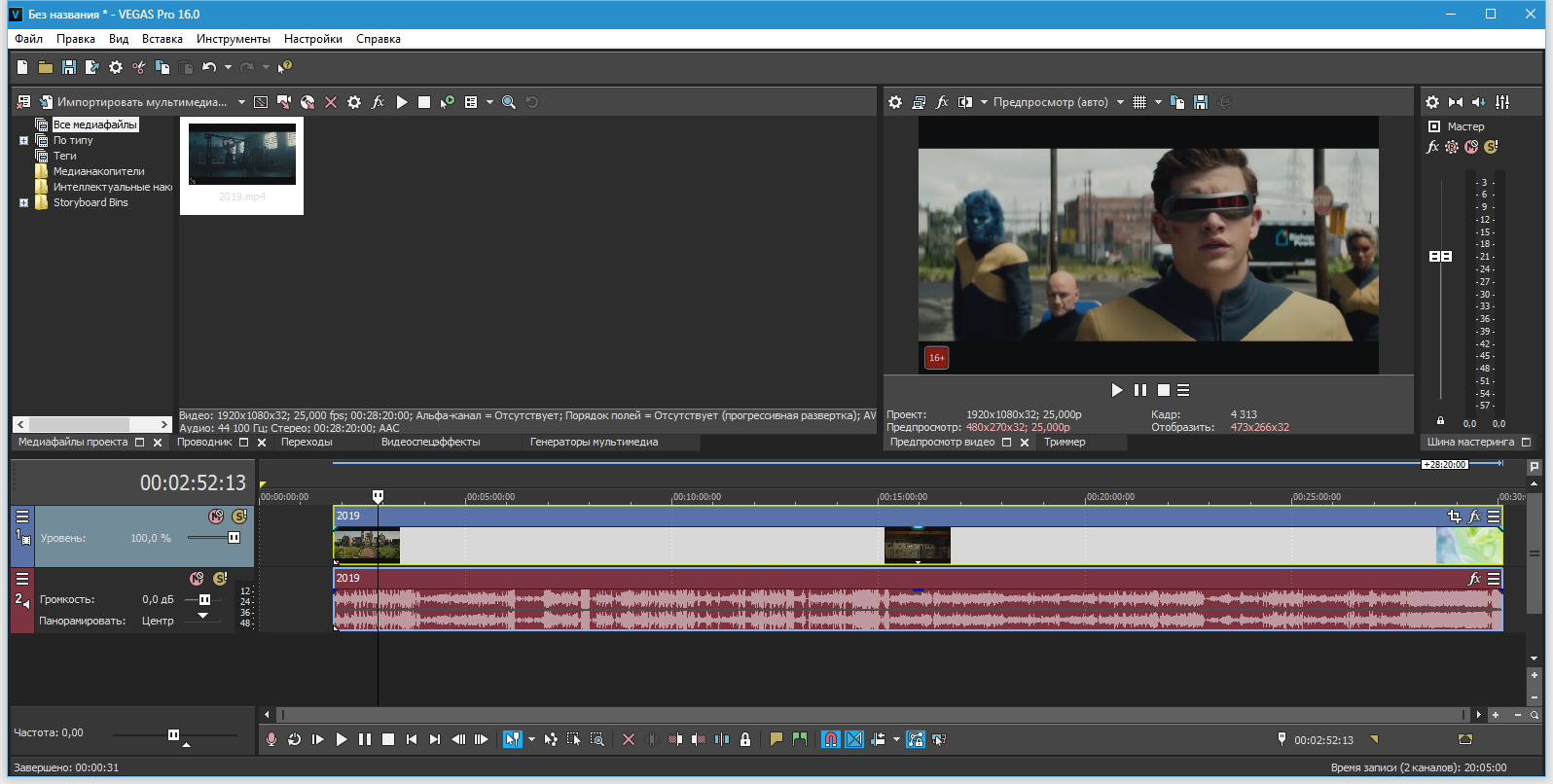Toggle Mute on the Master Bus
This screenshot has height=784, width=1553.
(1471, 147)
